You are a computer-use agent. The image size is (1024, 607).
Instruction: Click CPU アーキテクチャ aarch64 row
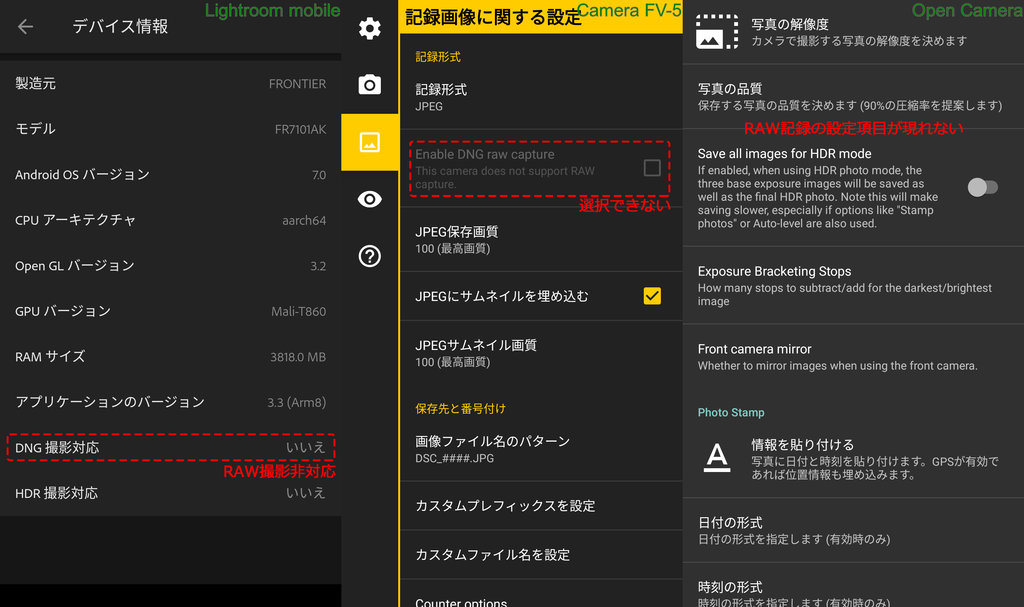(170, 220)
